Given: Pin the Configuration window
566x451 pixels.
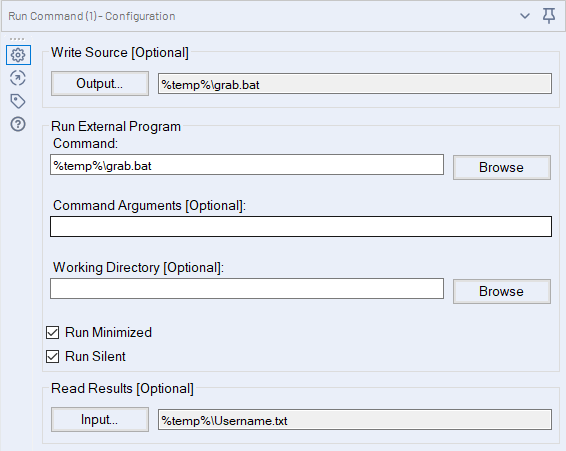Looking at the screenshot, I should click(x=549, y=16).
